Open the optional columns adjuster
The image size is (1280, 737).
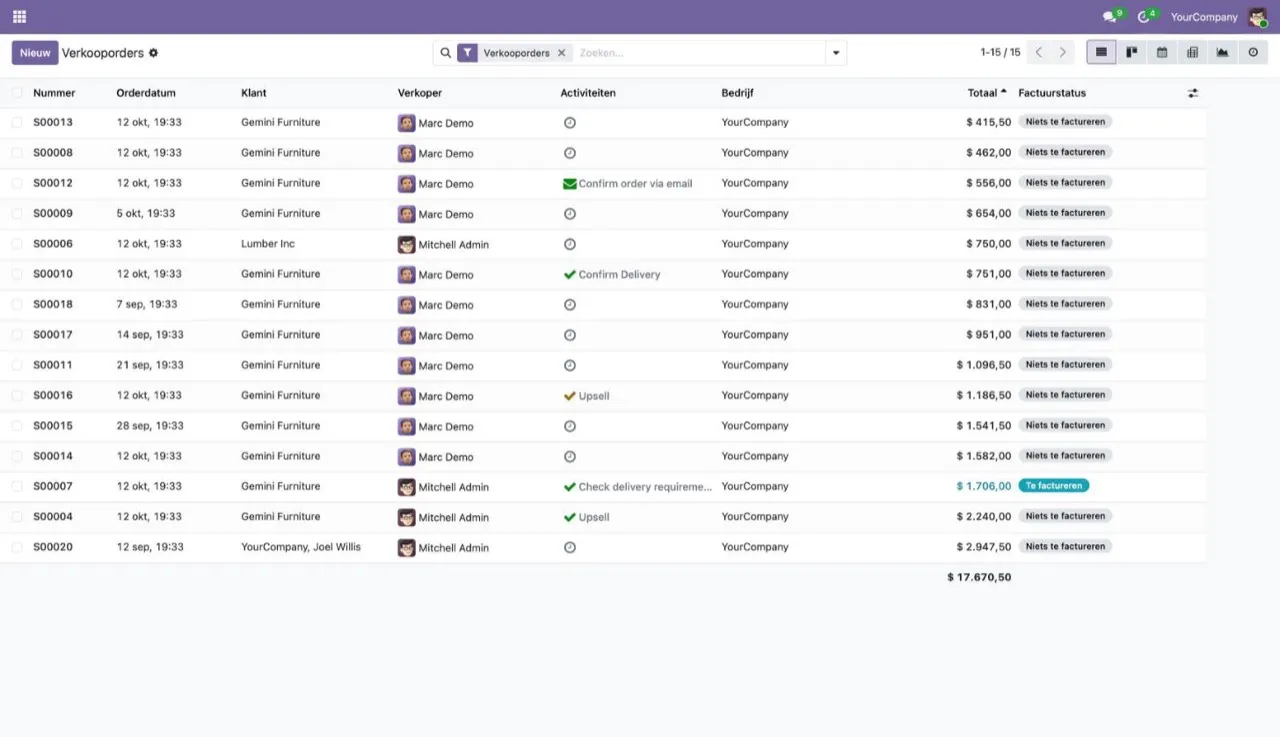coord(1193,93)
